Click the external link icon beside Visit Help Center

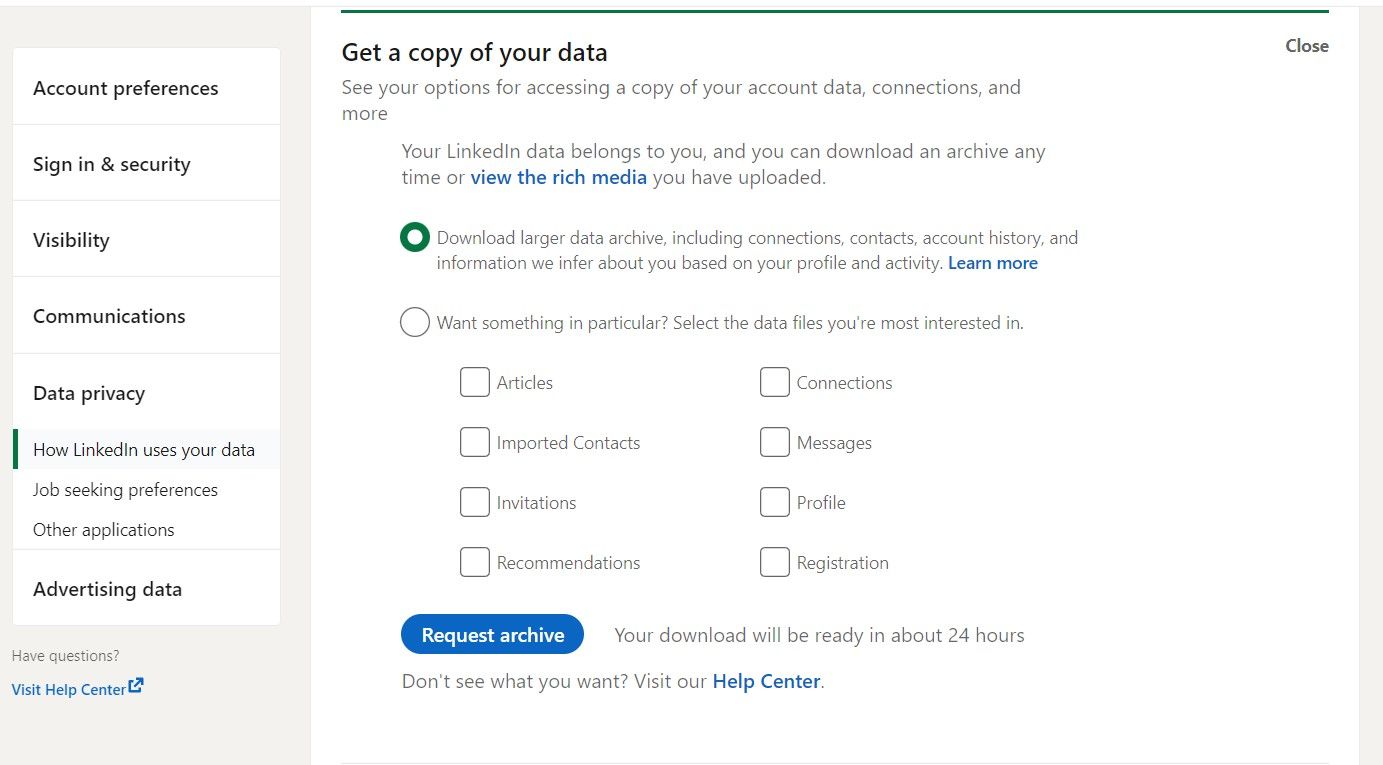click(x=136, y=686)
